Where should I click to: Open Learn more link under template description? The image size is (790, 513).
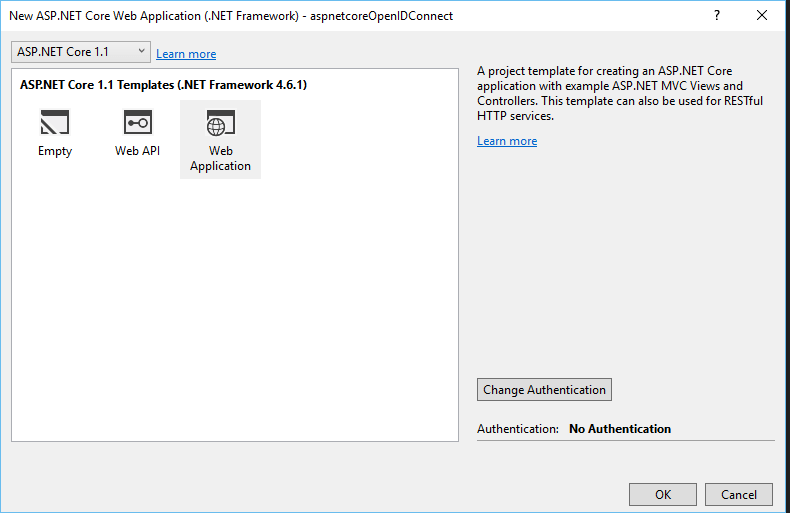click(x=507, y=141)
